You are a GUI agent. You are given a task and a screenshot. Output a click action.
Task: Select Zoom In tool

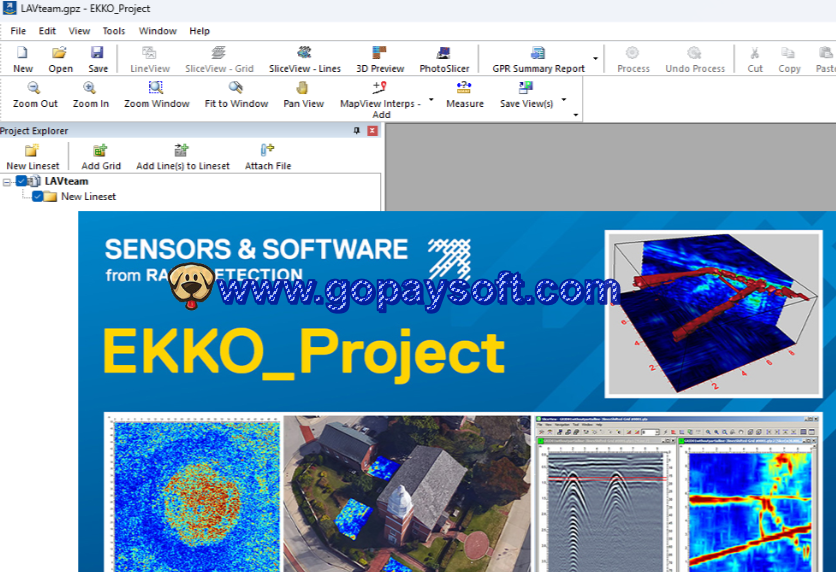point(91,94)
